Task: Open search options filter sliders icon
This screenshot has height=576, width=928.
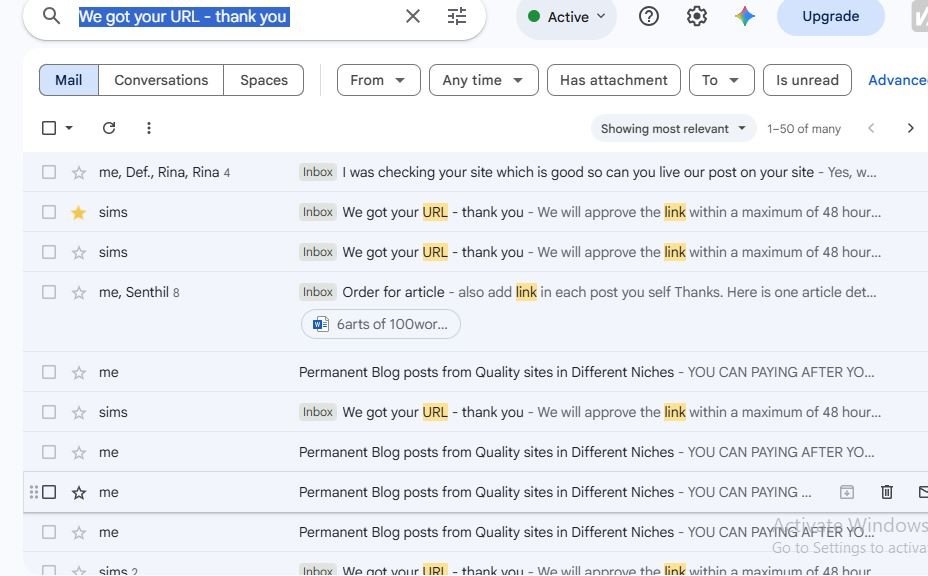Action: pyautogui.click(x=456, y=17)
